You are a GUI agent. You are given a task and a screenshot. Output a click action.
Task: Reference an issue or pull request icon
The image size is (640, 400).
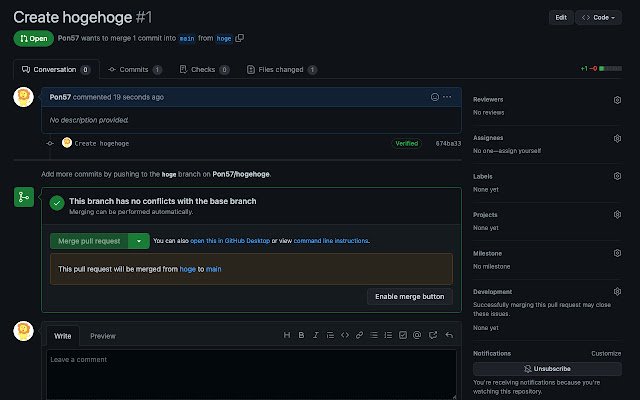click(x=433, y=335)
